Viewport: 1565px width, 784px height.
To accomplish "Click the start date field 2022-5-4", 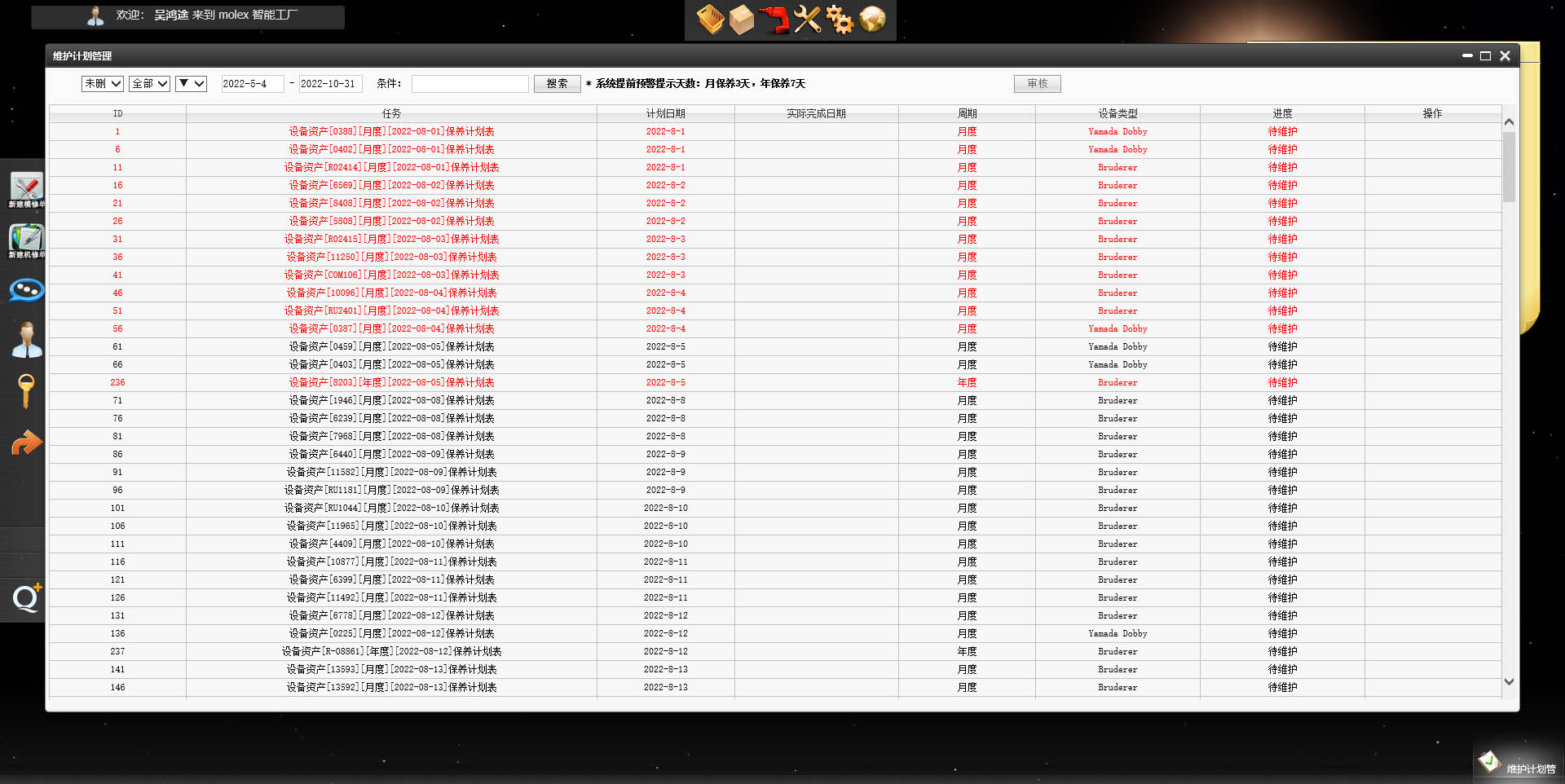I will click(x=252, y=83).
